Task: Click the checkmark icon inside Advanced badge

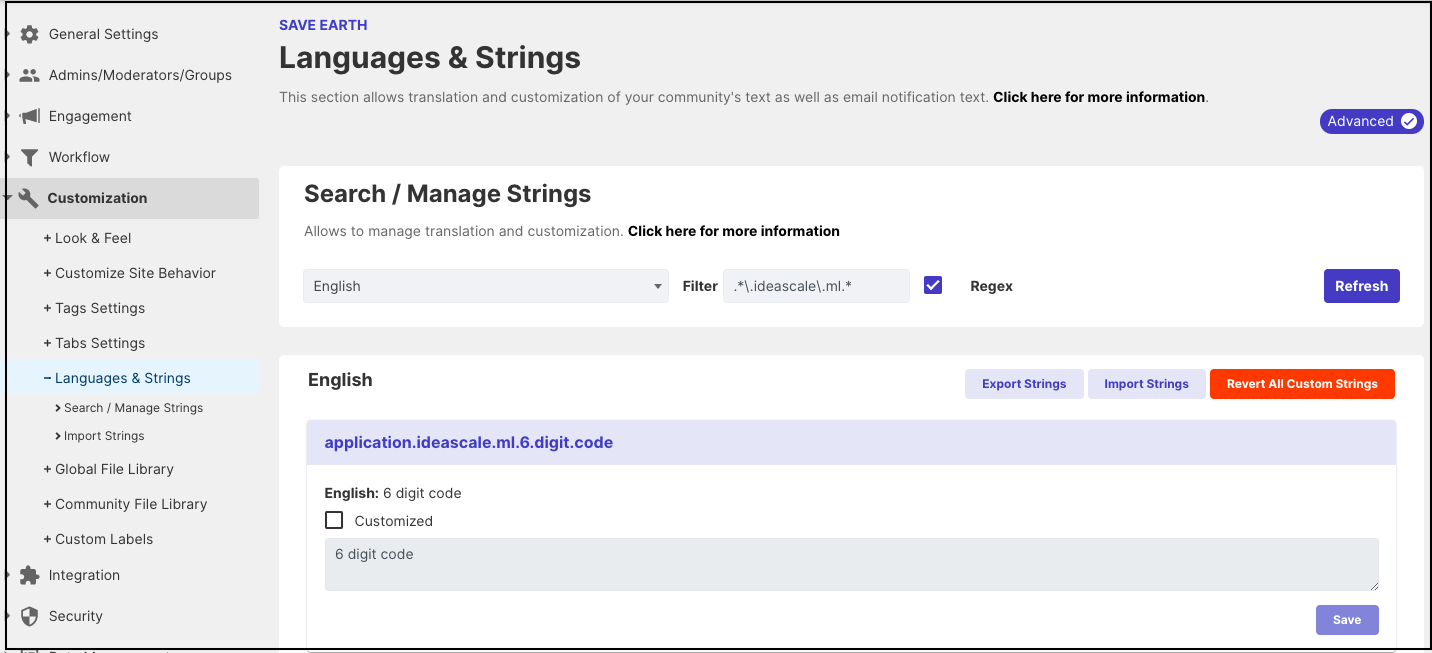Action: point(1410,121)
